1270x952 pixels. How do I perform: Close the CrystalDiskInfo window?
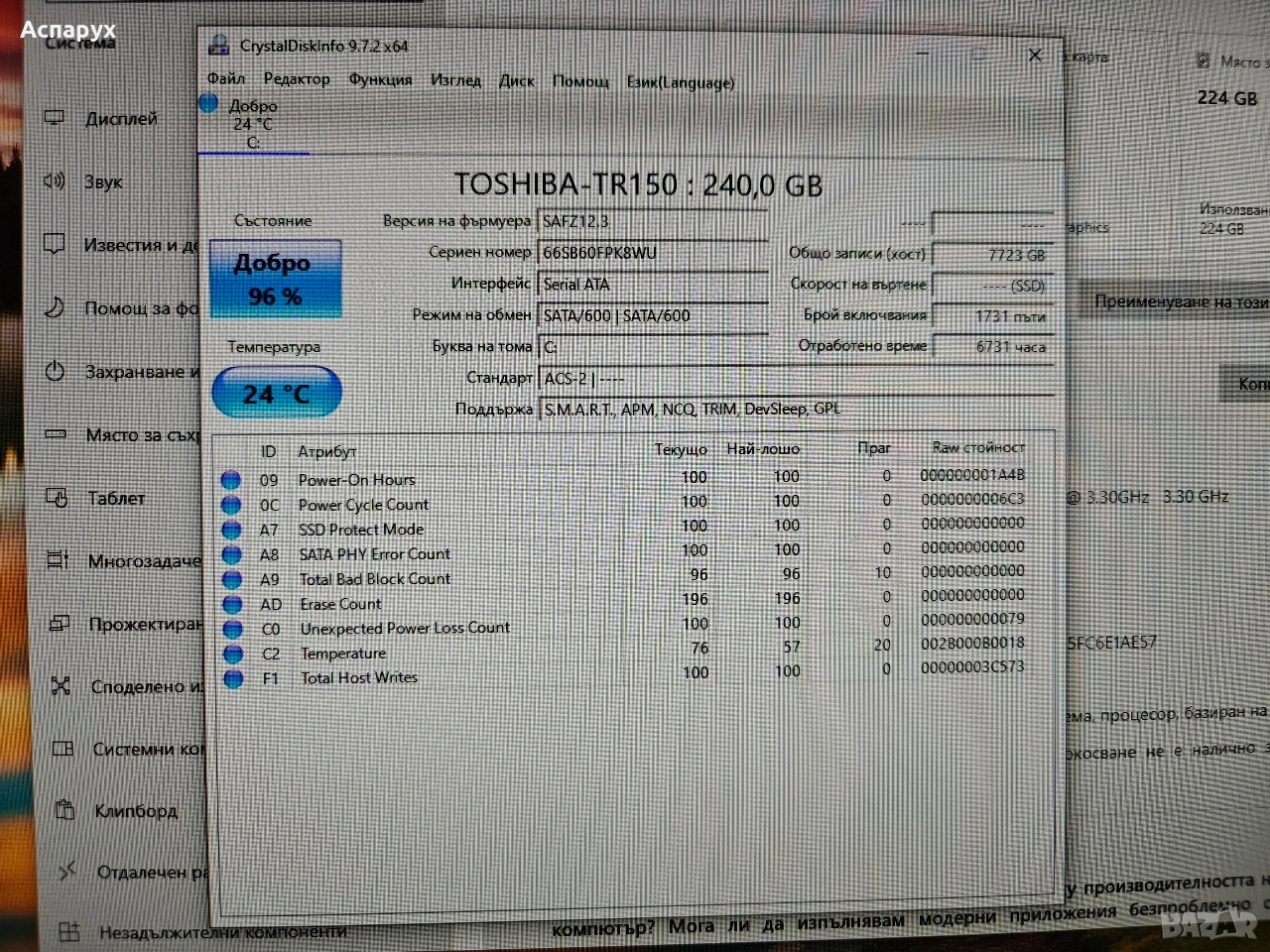1035,56
